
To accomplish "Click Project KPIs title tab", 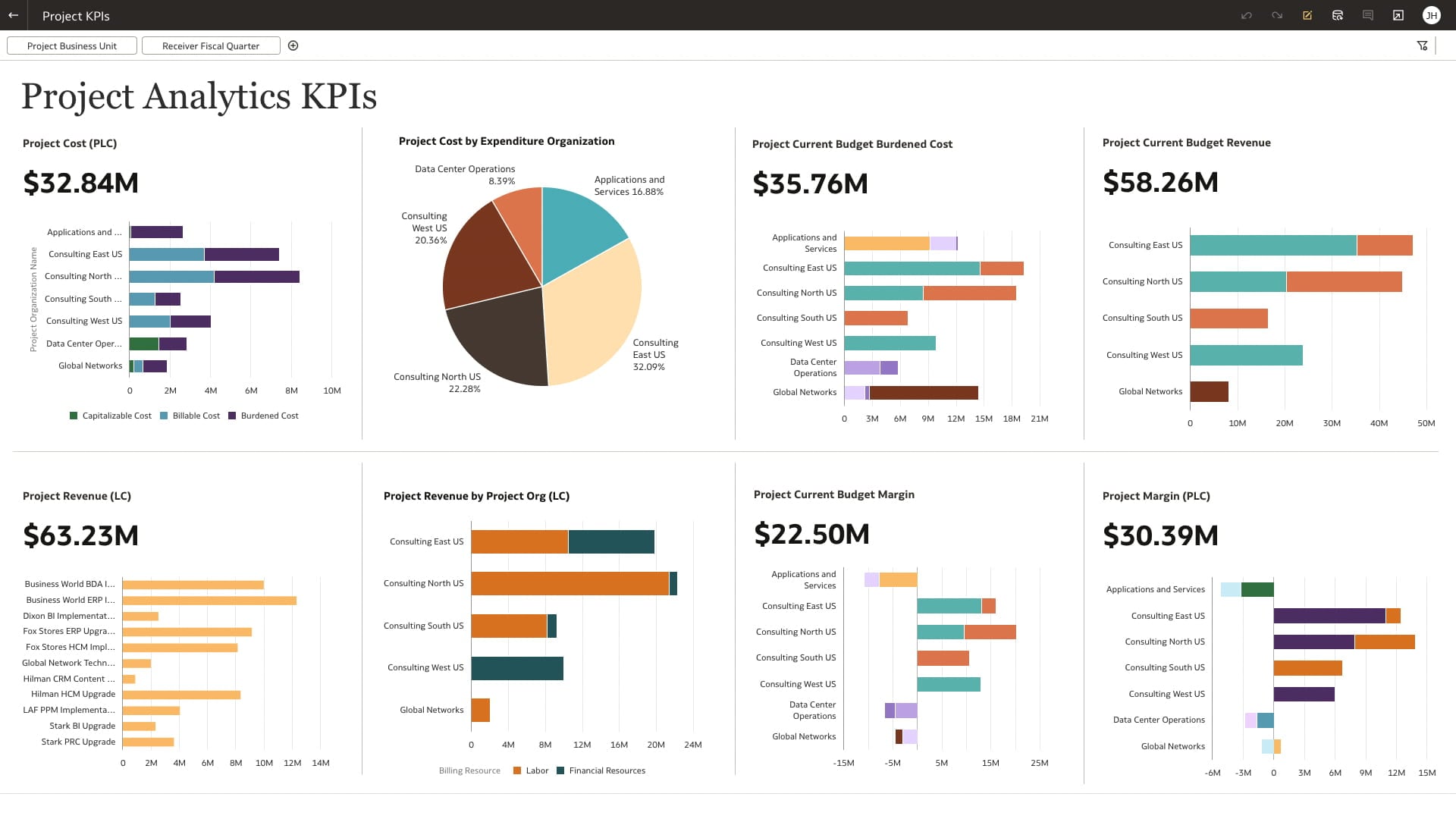I will coord(76,15).
